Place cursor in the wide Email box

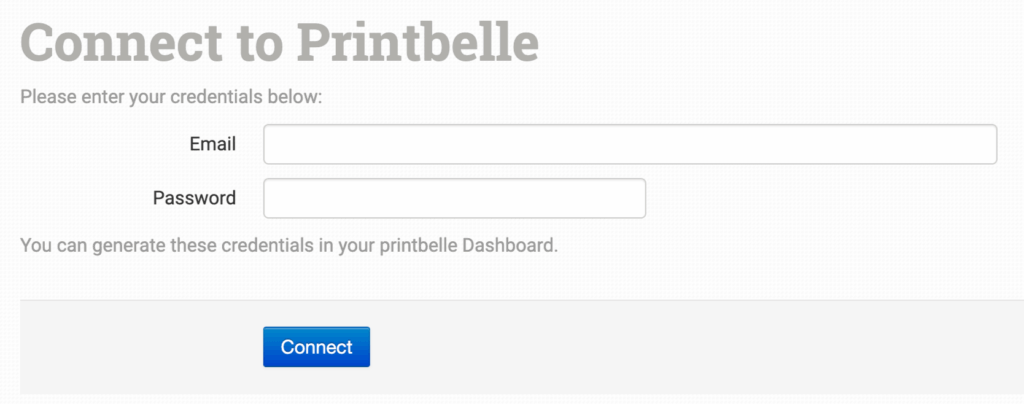coord(630,144)
